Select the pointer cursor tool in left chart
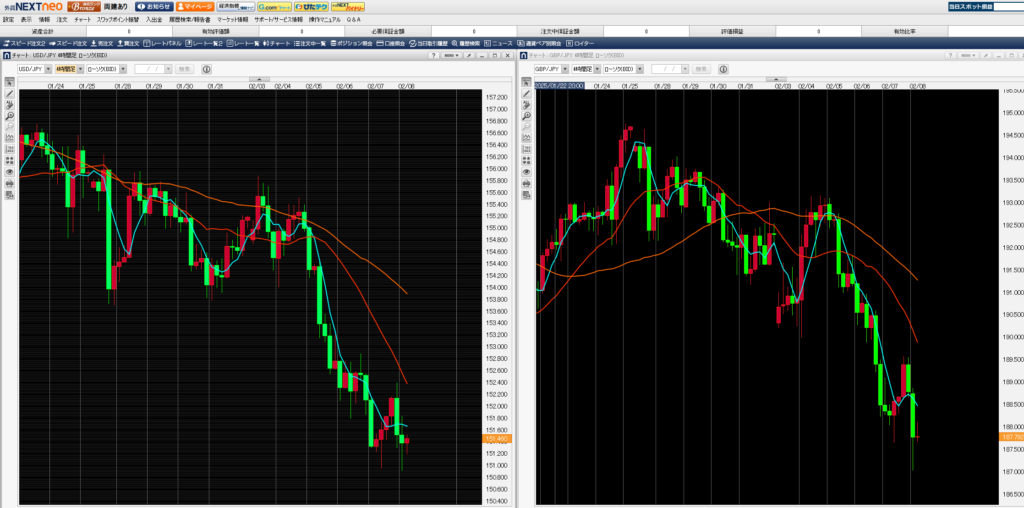Image resolution: width=1024 pixels, height=508 pixels. click(9, 82)
